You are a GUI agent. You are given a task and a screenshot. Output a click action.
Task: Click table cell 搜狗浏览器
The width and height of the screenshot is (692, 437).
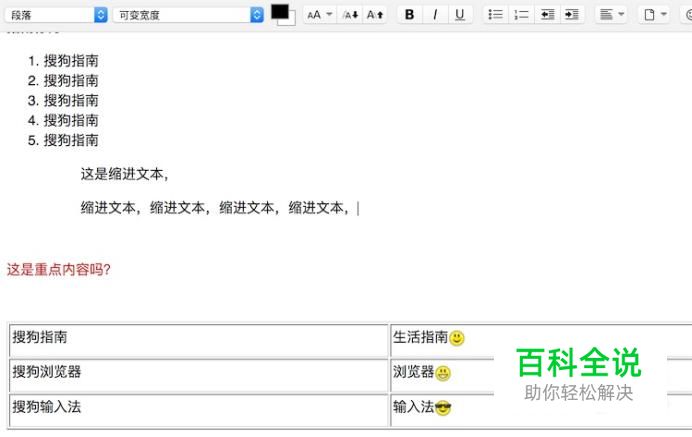[x=198, y=375]
